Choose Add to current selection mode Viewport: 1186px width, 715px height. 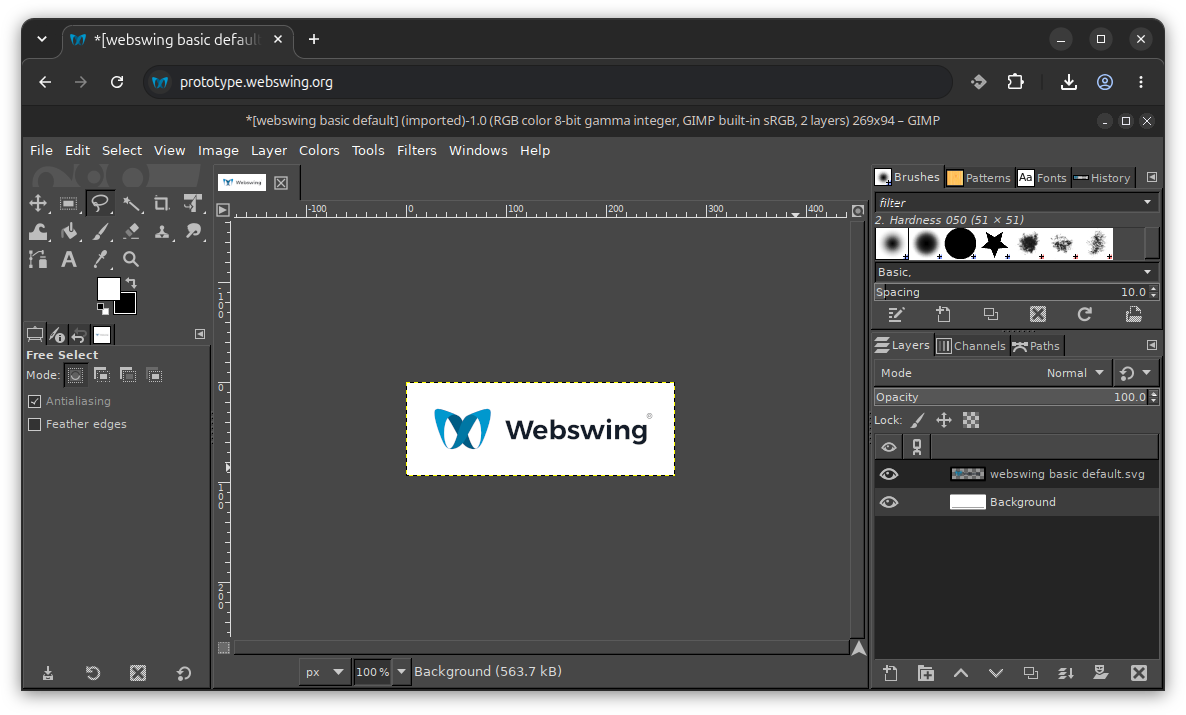(x=101, y=375)
